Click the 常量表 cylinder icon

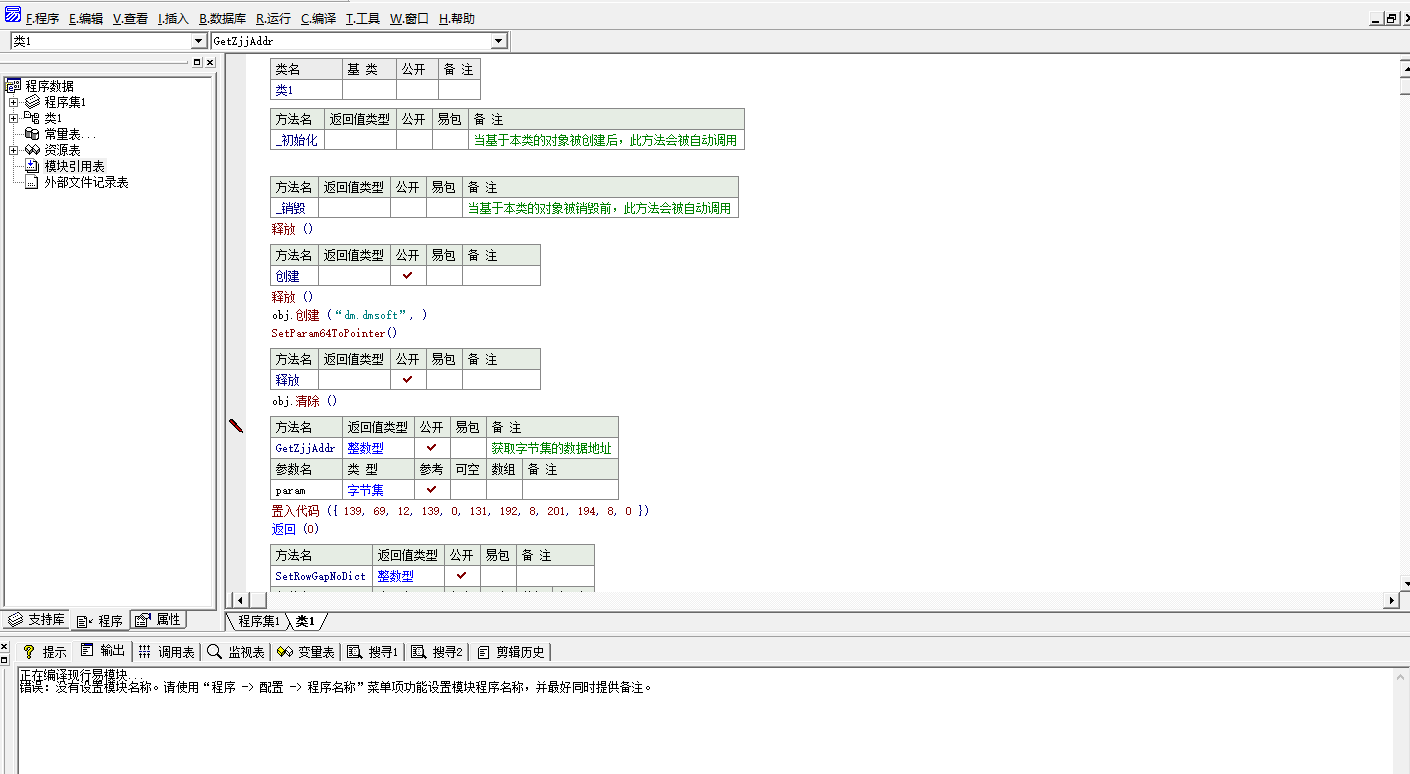point(32,134)
